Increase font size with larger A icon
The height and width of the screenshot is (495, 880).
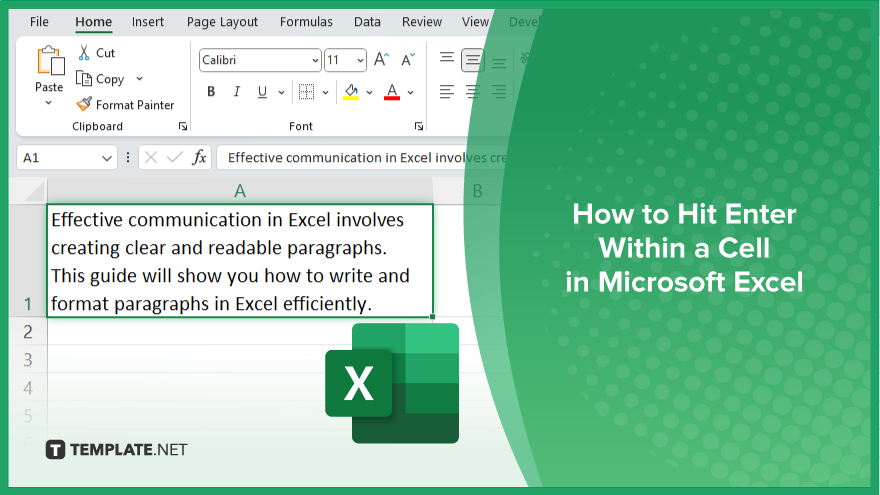coord(382,59)
